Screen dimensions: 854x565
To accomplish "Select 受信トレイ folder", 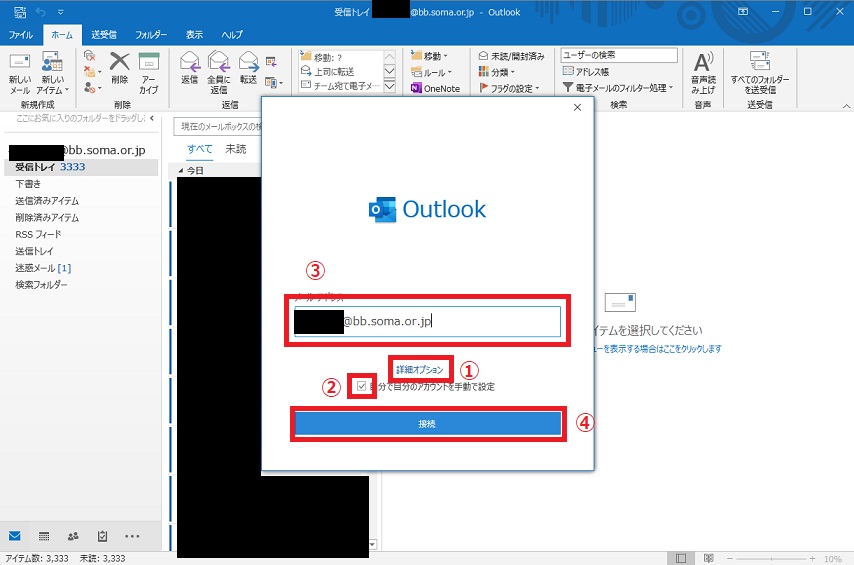I will 81,167.
